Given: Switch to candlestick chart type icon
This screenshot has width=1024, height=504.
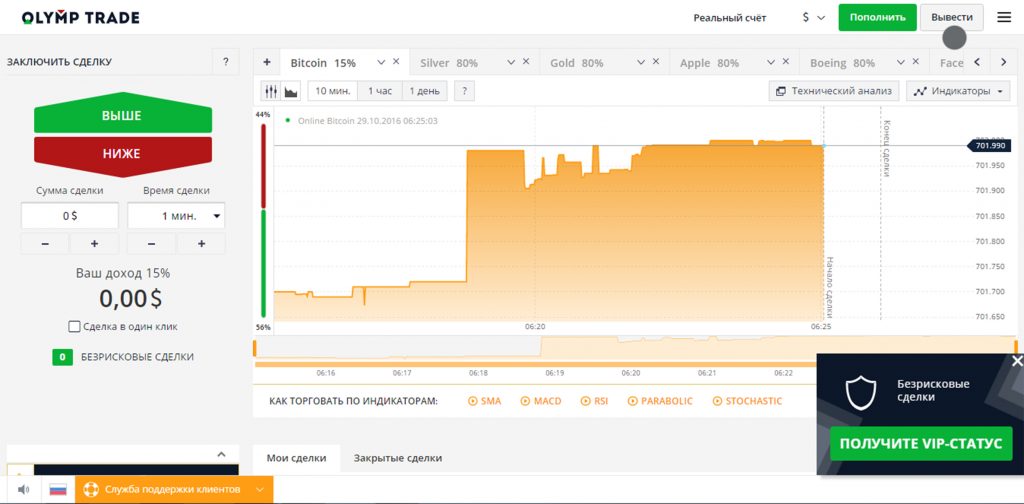Looking at the screenshot, I should pyautogui.click(x=271, y=91).
